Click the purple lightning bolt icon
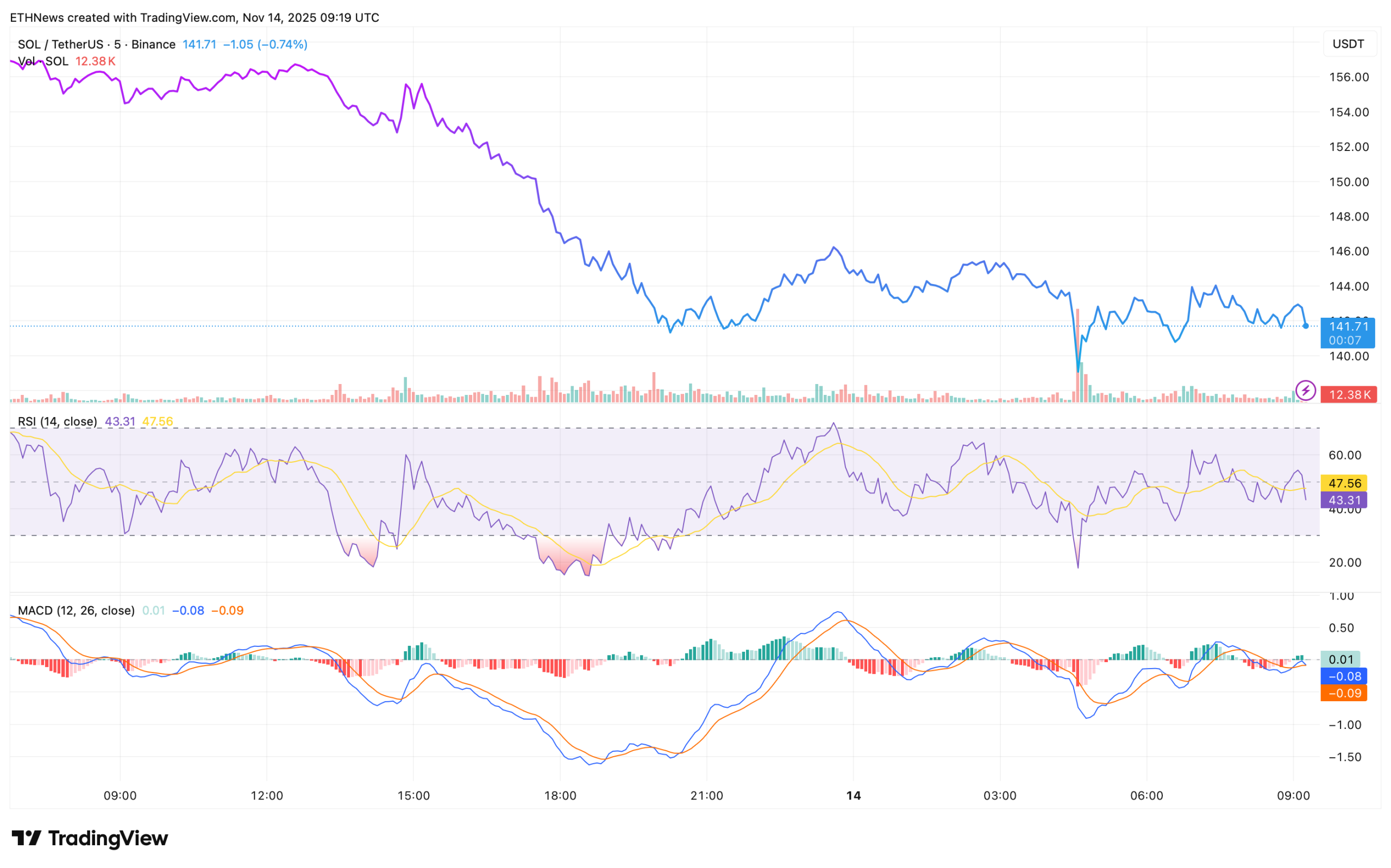Image resolution: width=1391 pixels, height=868 pixels. click(x=1305, y=391)
